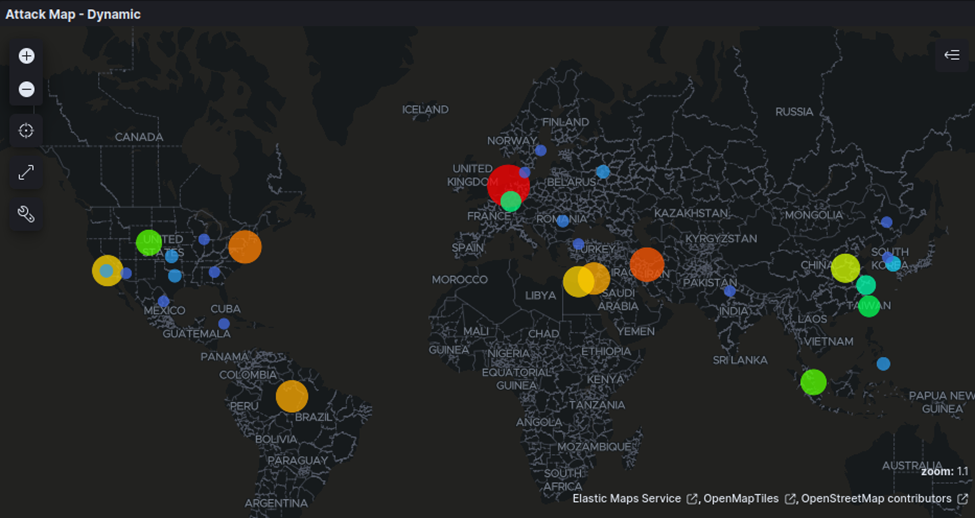Fit map to data bounds

26,131
